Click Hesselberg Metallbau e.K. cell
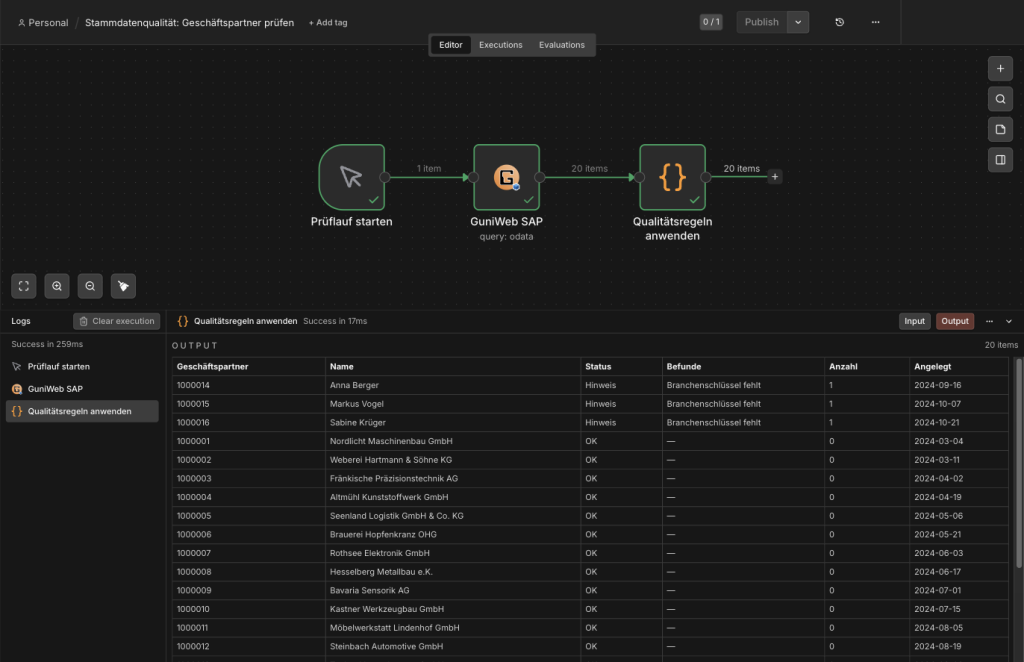 (453, 572)
